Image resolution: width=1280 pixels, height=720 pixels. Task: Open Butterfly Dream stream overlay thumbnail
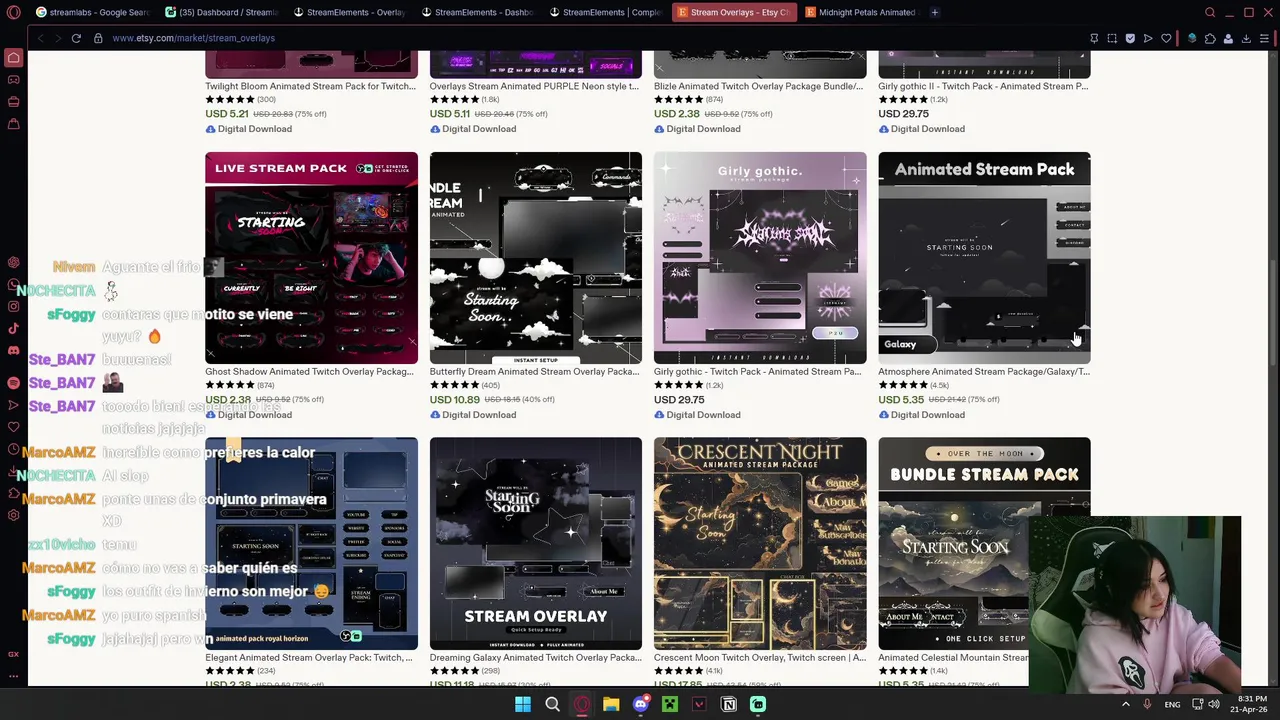tap(536, 258)
